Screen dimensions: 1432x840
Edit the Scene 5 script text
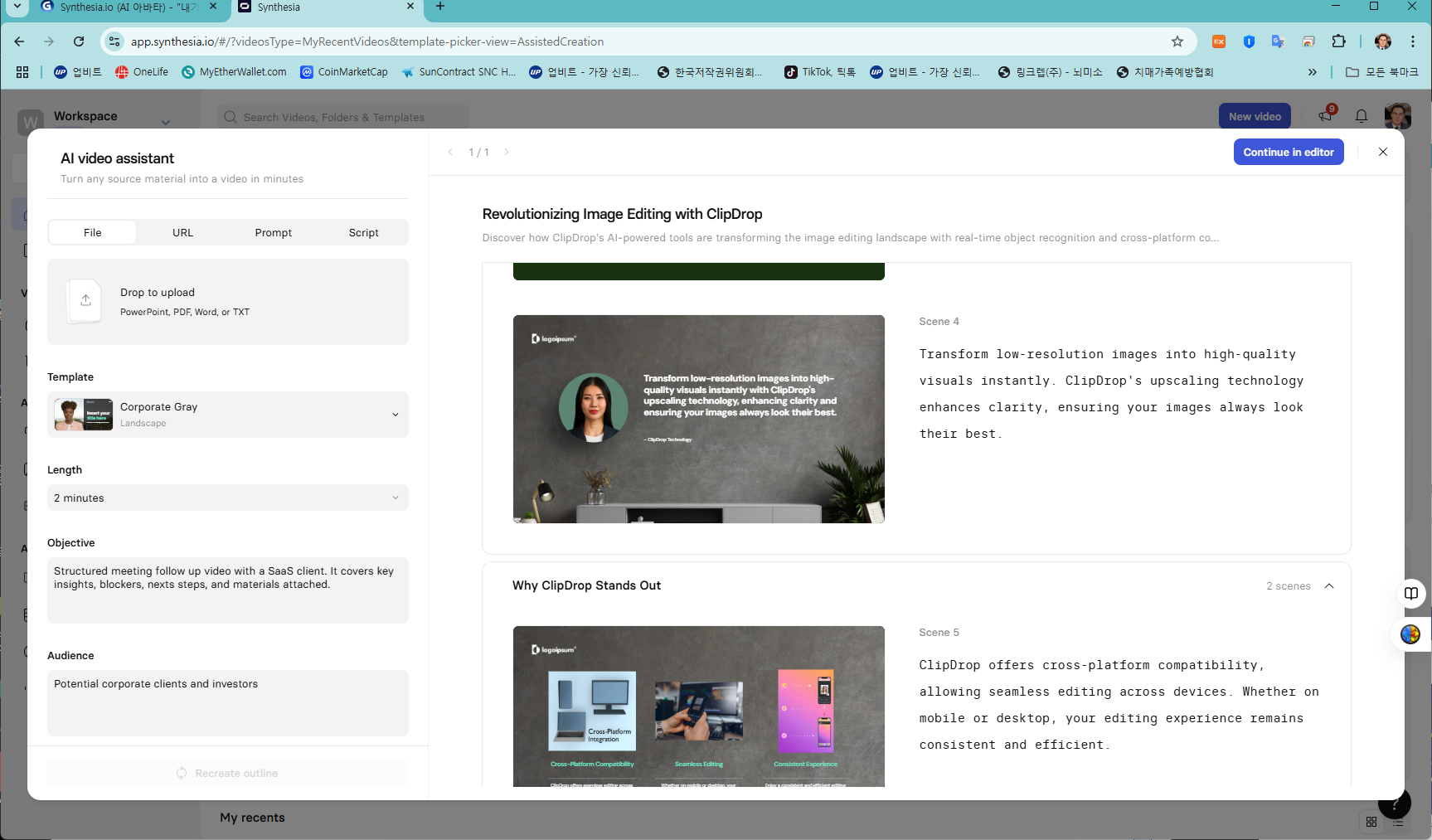coord(1119,705)
